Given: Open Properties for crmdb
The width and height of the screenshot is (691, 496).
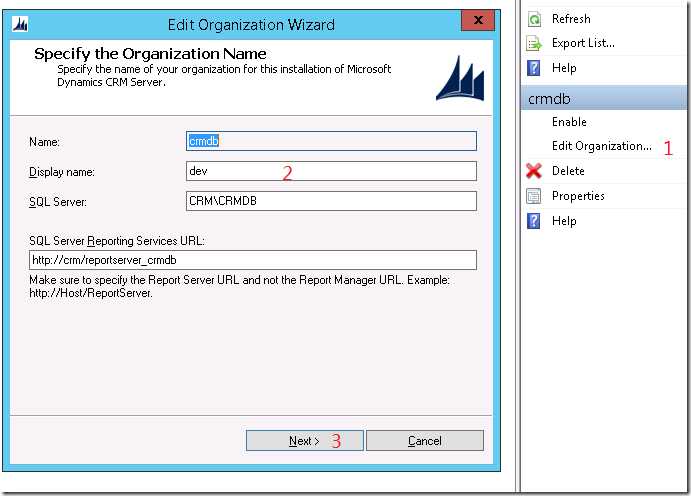Looking at the screenshot, I should click(x=578, y=196).
